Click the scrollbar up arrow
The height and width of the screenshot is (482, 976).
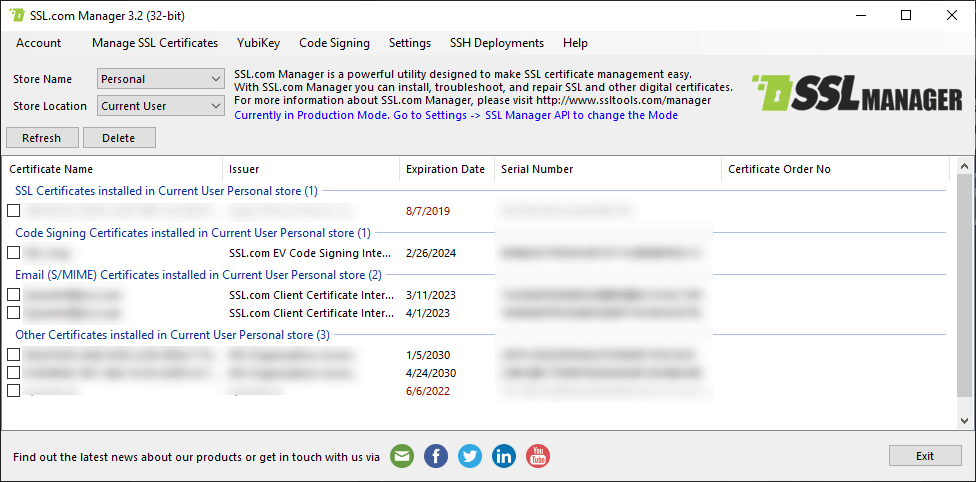(x=965, y=167)
